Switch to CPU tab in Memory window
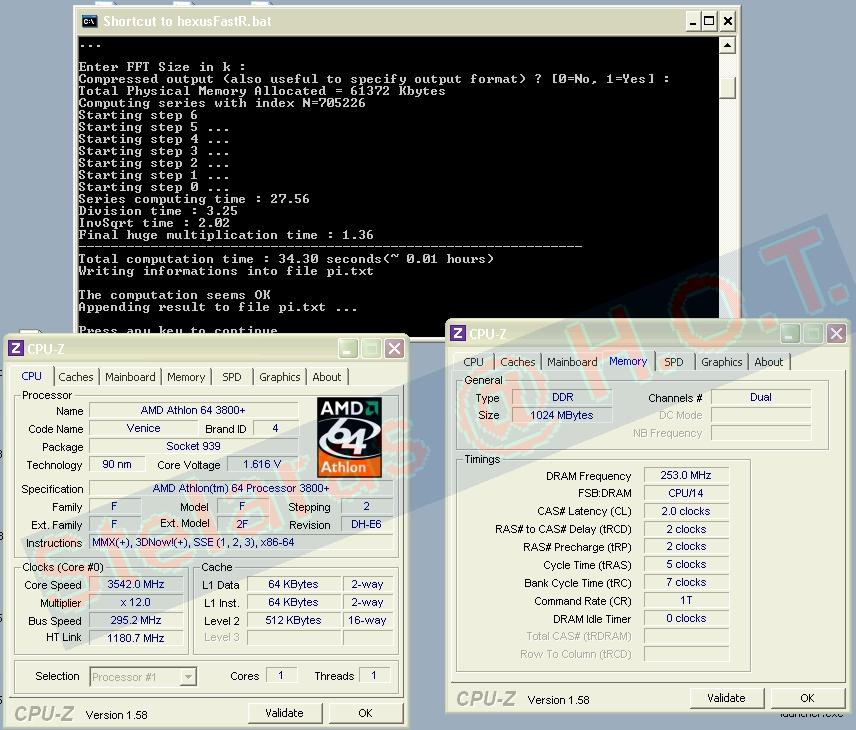This screenshot has height=730, width=856. (473, 361)
